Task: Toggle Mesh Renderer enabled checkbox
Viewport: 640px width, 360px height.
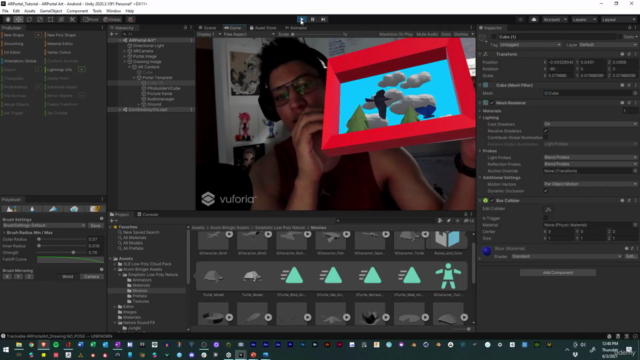Action: pos(492,103)
